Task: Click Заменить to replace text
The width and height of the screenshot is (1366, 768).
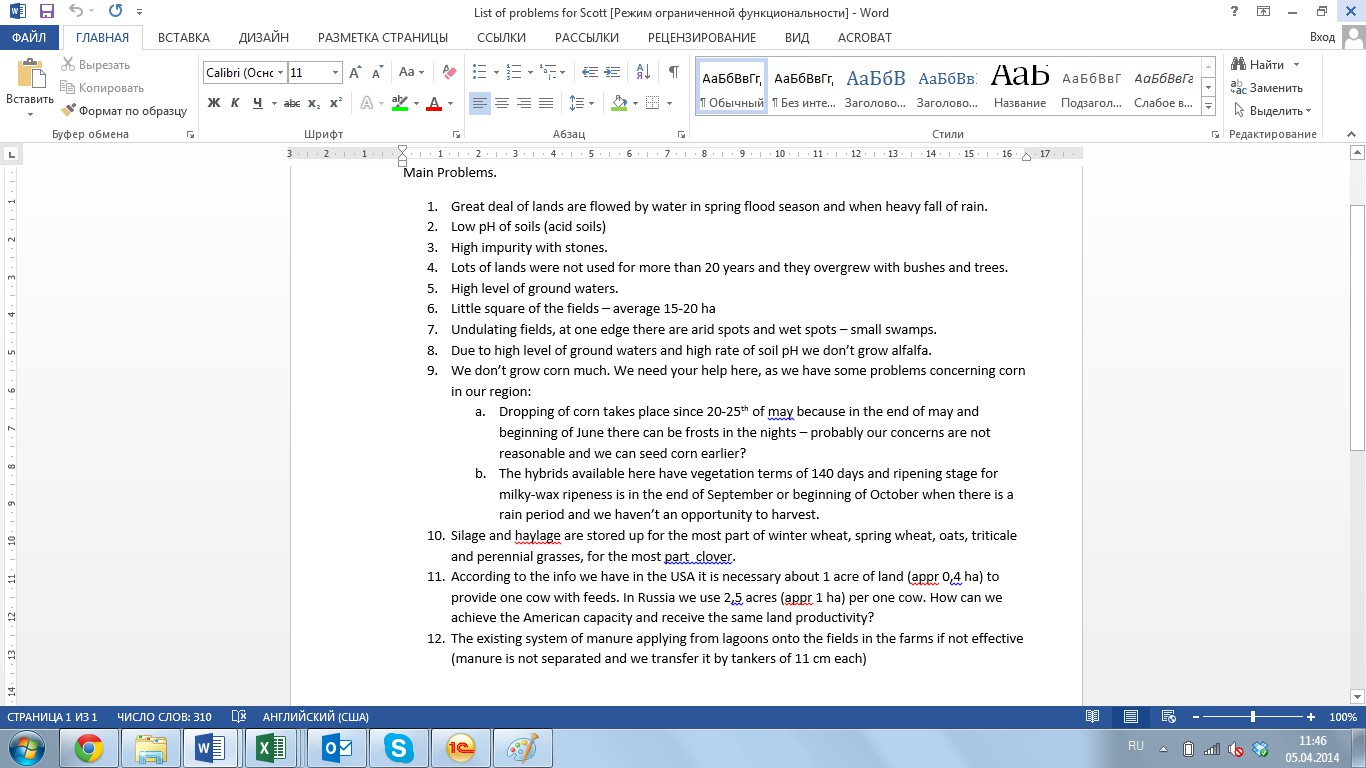Action: pyautogui.click(x=1267, y=88)
